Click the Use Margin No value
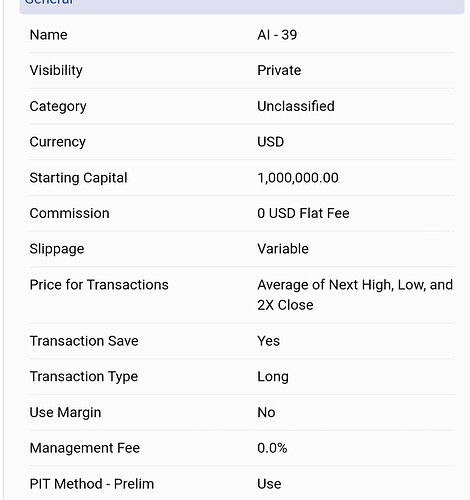This screenshot has width=470, height=500. coord(266,413)
